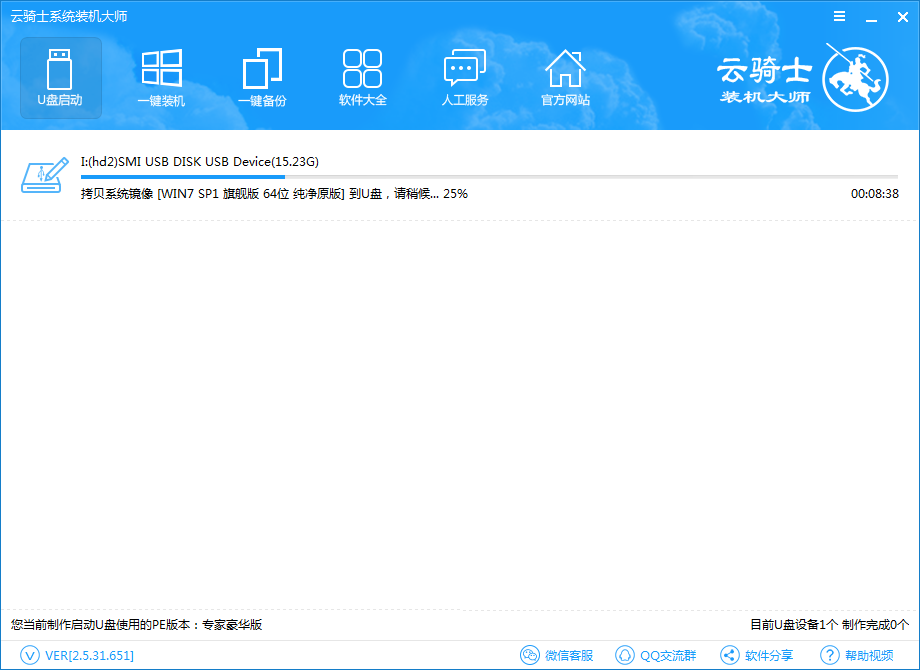Viewport: 920px width, 670px height.
Task: Click the USB disk write icon
Action: 44,175
